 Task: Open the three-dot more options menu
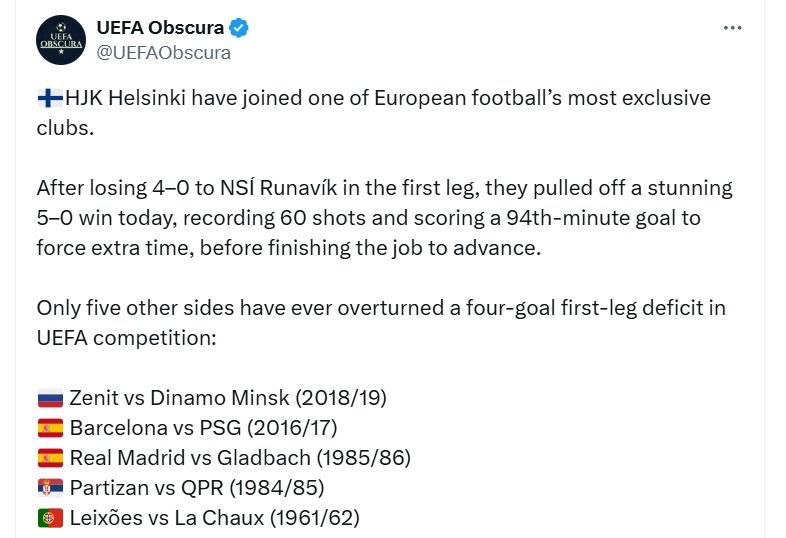coord(732,28)
